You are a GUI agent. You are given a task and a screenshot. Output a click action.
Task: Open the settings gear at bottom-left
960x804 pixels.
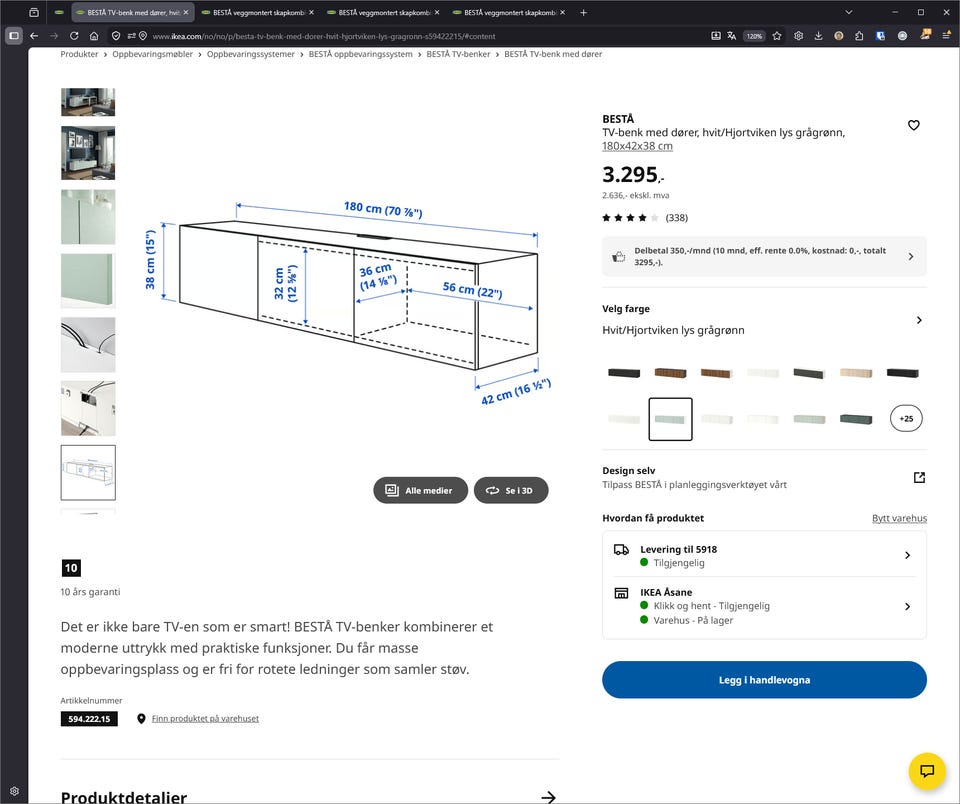[x=14, y=791]
